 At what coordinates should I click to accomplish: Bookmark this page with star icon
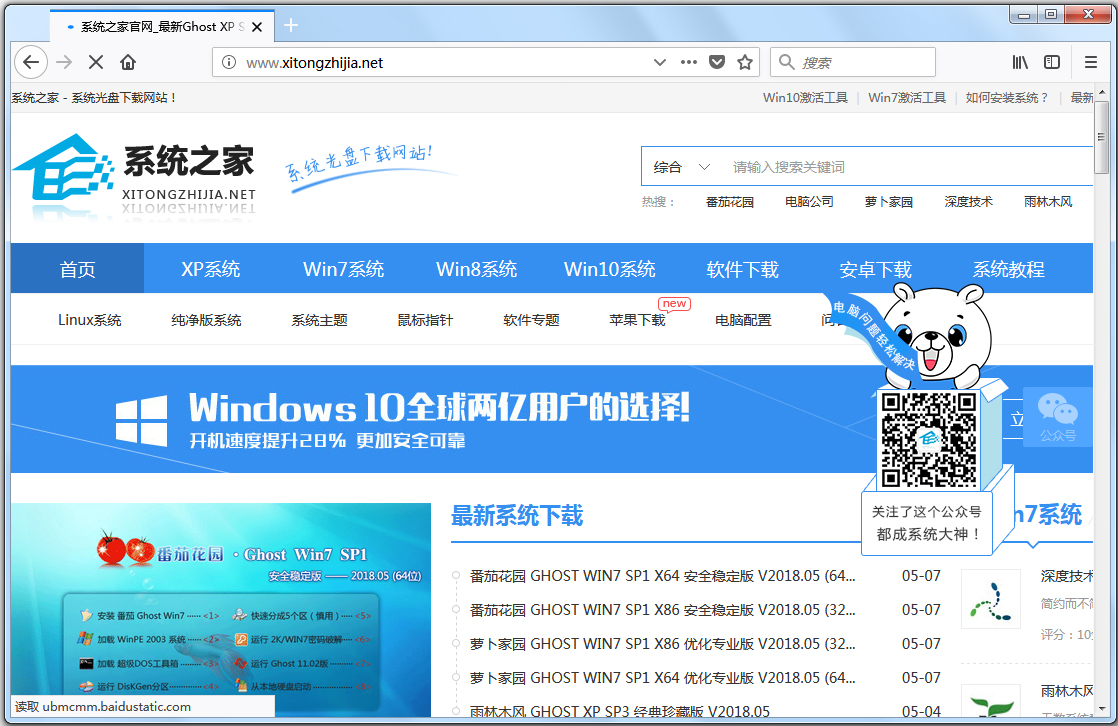click(x=745, y=62)
